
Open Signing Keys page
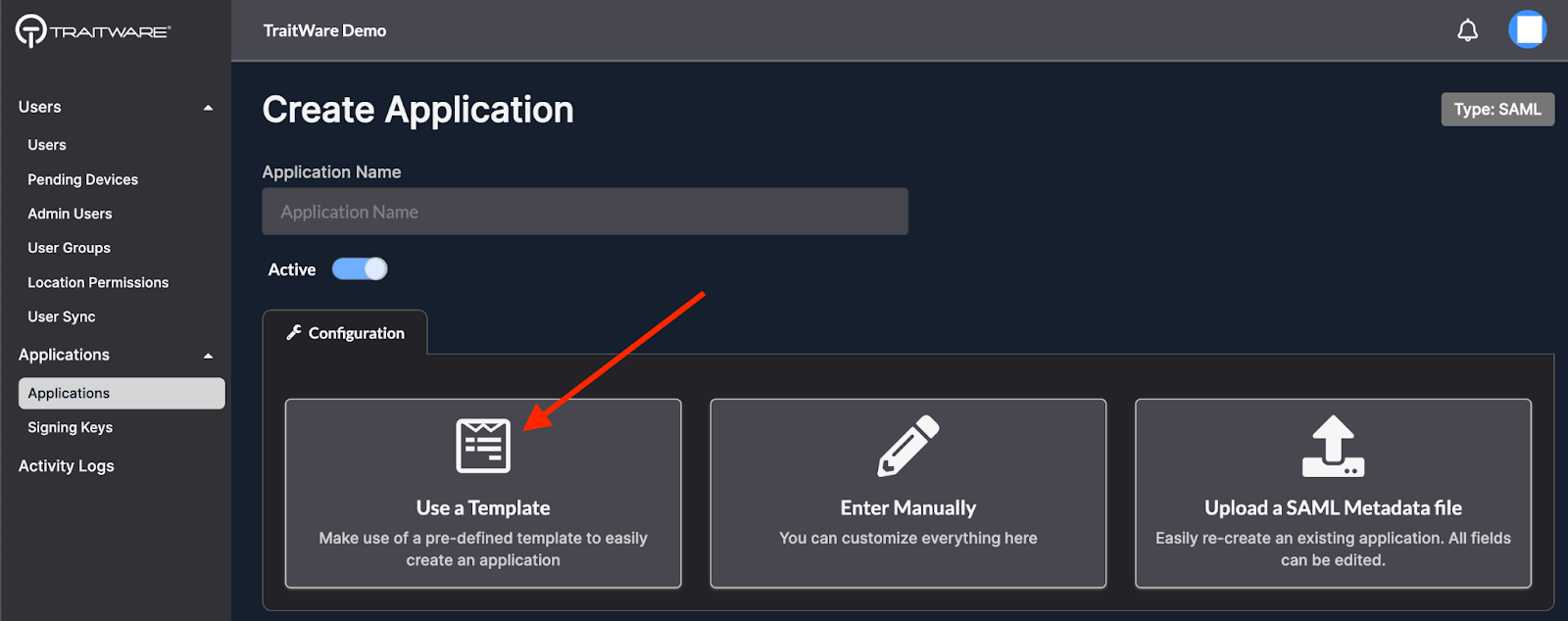pyautogui.click(x=70, y=427)
